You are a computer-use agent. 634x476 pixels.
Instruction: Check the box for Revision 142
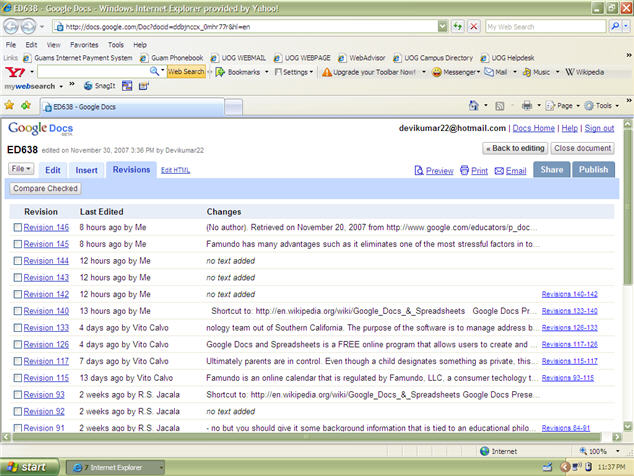(x=17, y=294)
